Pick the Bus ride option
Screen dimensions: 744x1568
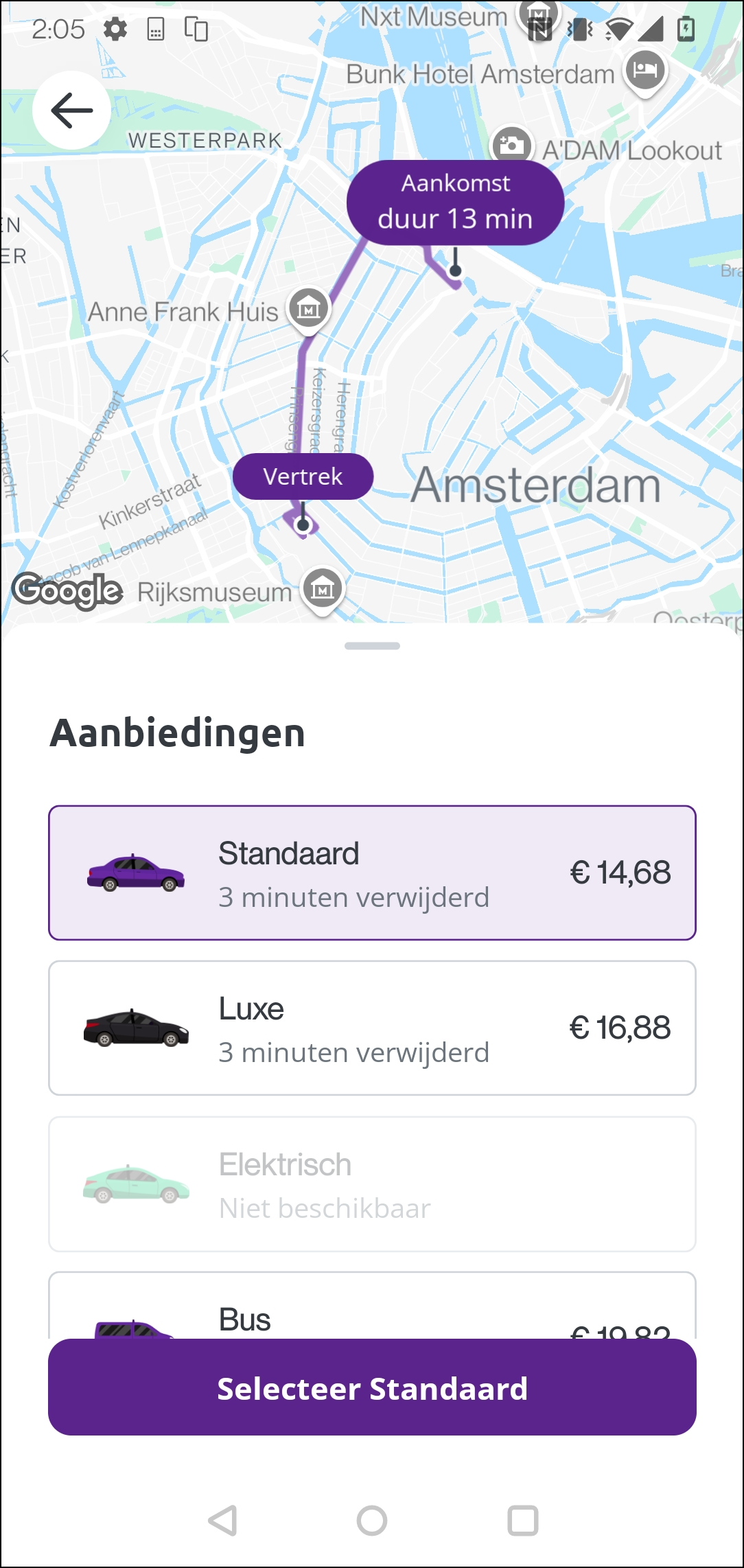coord(372,1311)
